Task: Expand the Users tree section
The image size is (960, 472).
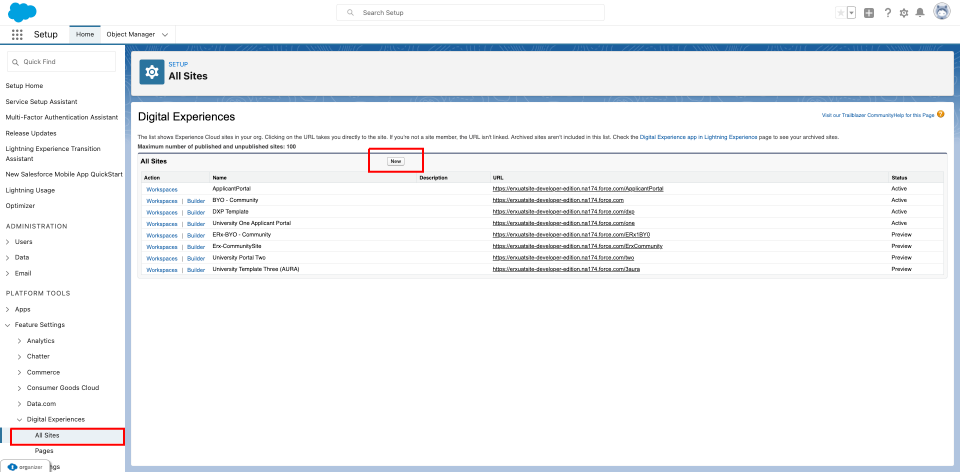Action: pyautogui.click(x=9, y=241)
